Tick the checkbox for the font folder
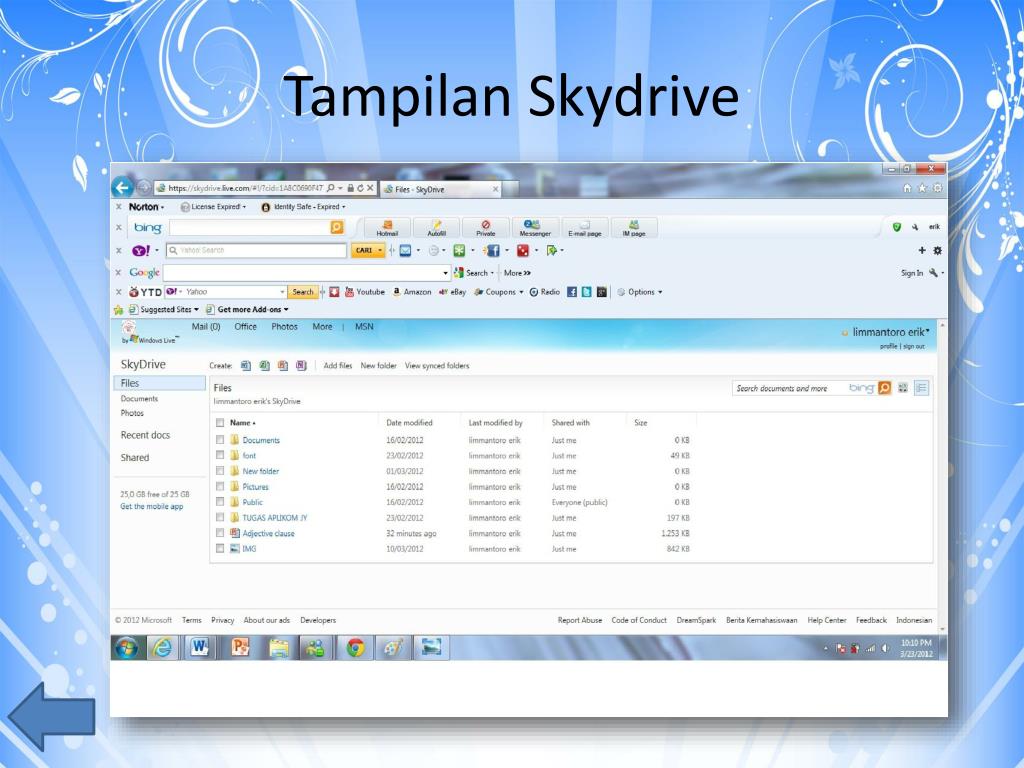The width and height of the screenshot is (1024, 768). click(220, 455)
